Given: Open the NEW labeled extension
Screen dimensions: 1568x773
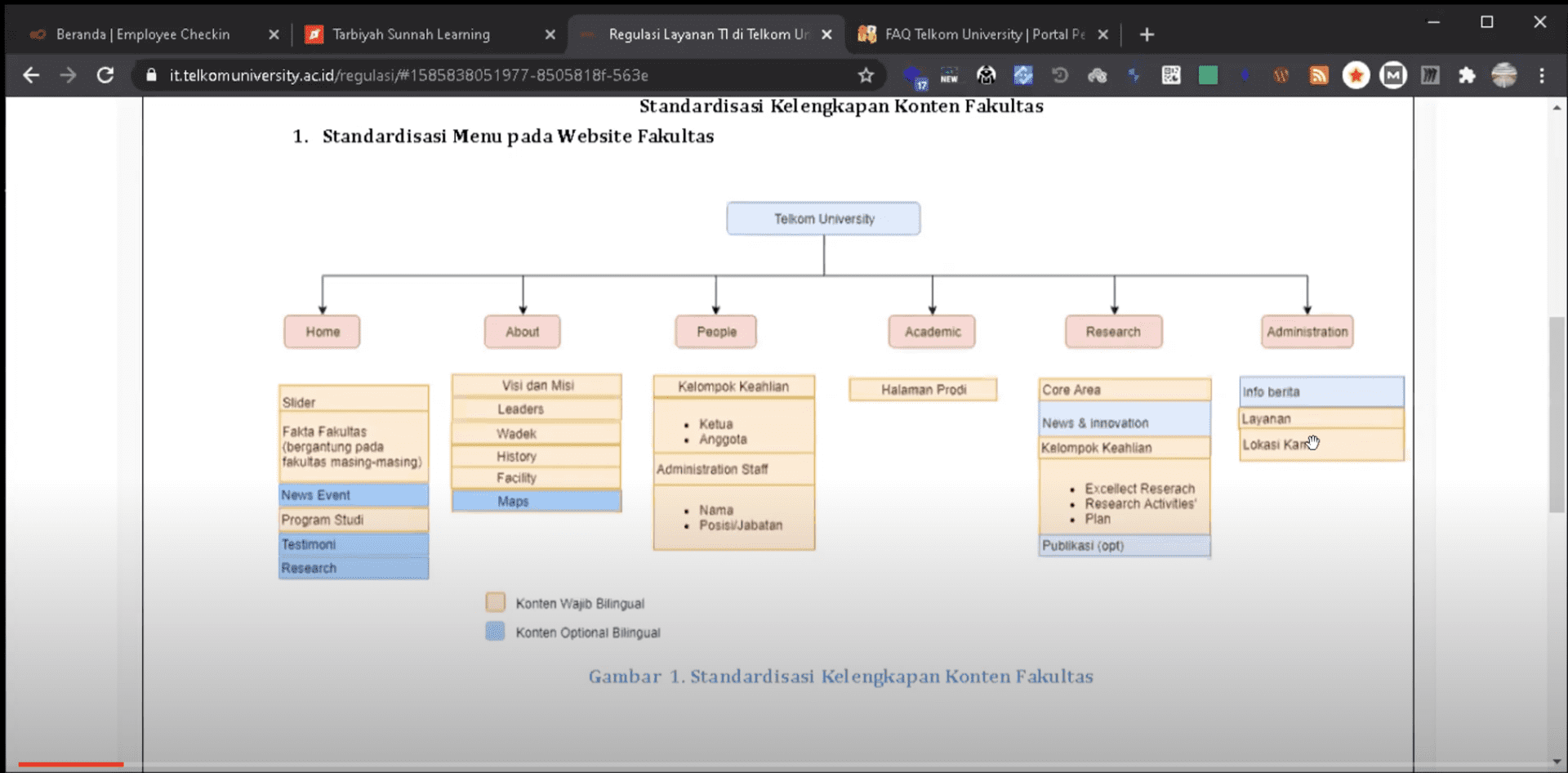Looking at the screenshot, I should pos(949,76).
